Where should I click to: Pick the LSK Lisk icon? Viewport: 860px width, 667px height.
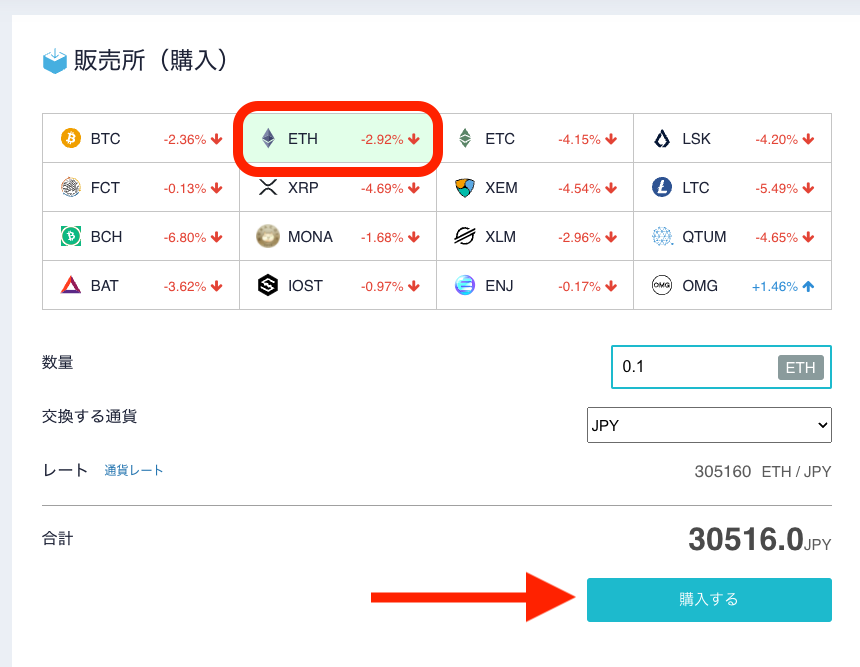click(662, 138)
